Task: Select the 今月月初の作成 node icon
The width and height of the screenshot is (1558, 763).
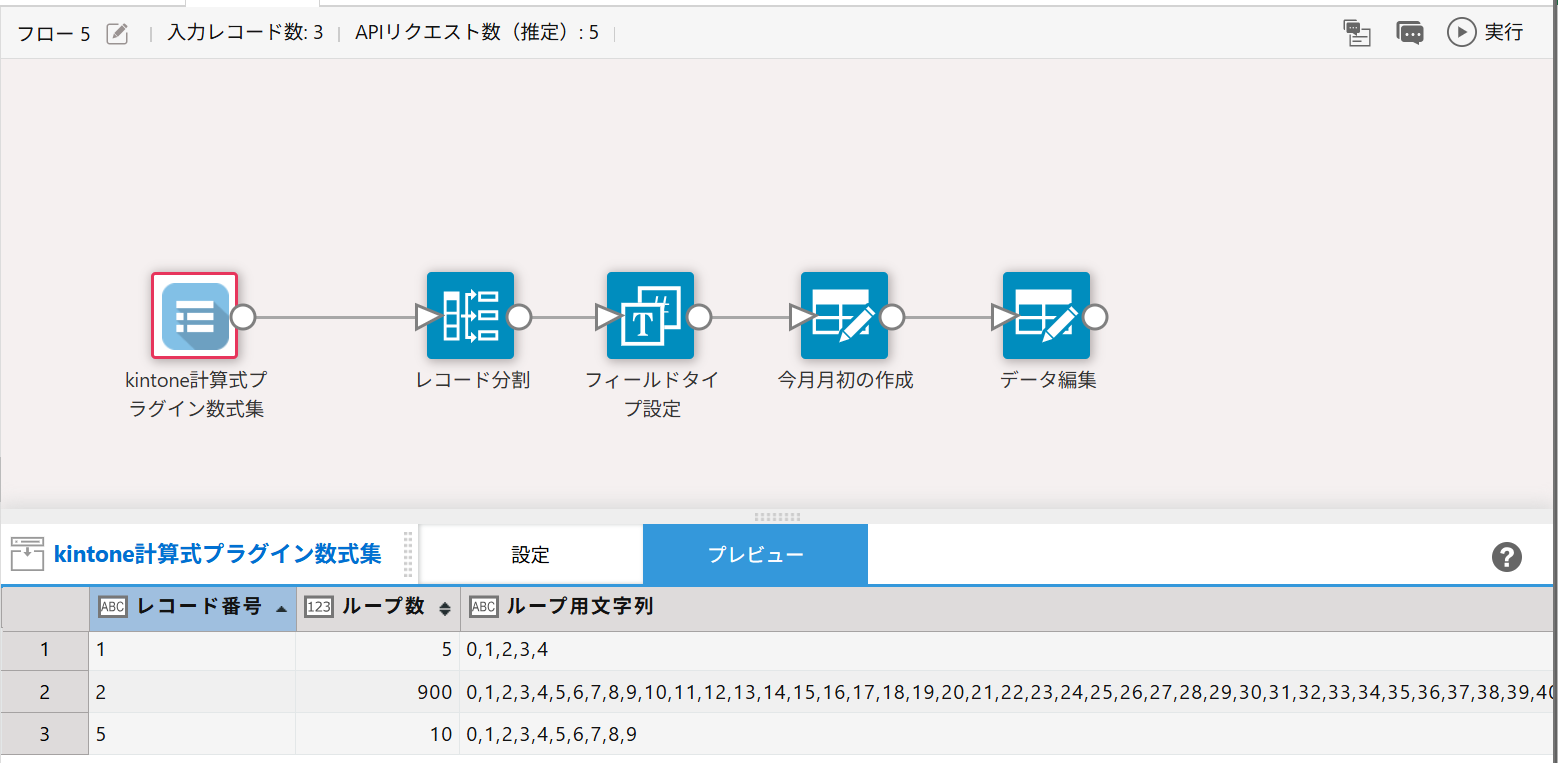Action: (x=844, y=316)
